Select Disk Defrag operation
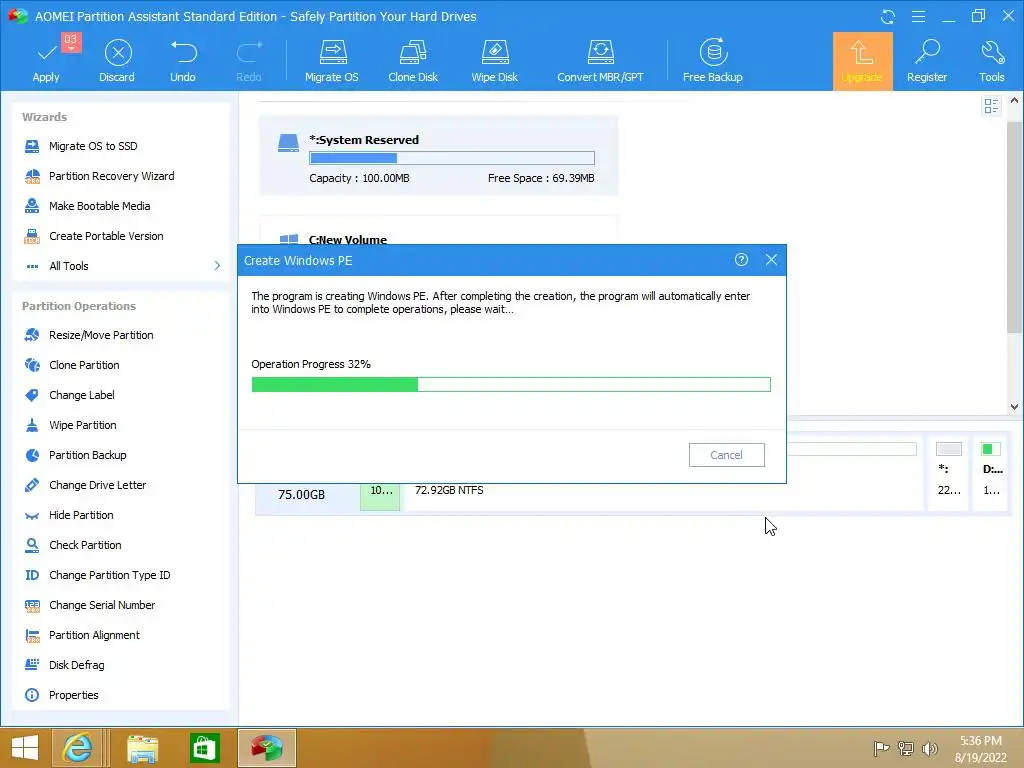This screenshot has width=1024, height=768. coord(76,665)
